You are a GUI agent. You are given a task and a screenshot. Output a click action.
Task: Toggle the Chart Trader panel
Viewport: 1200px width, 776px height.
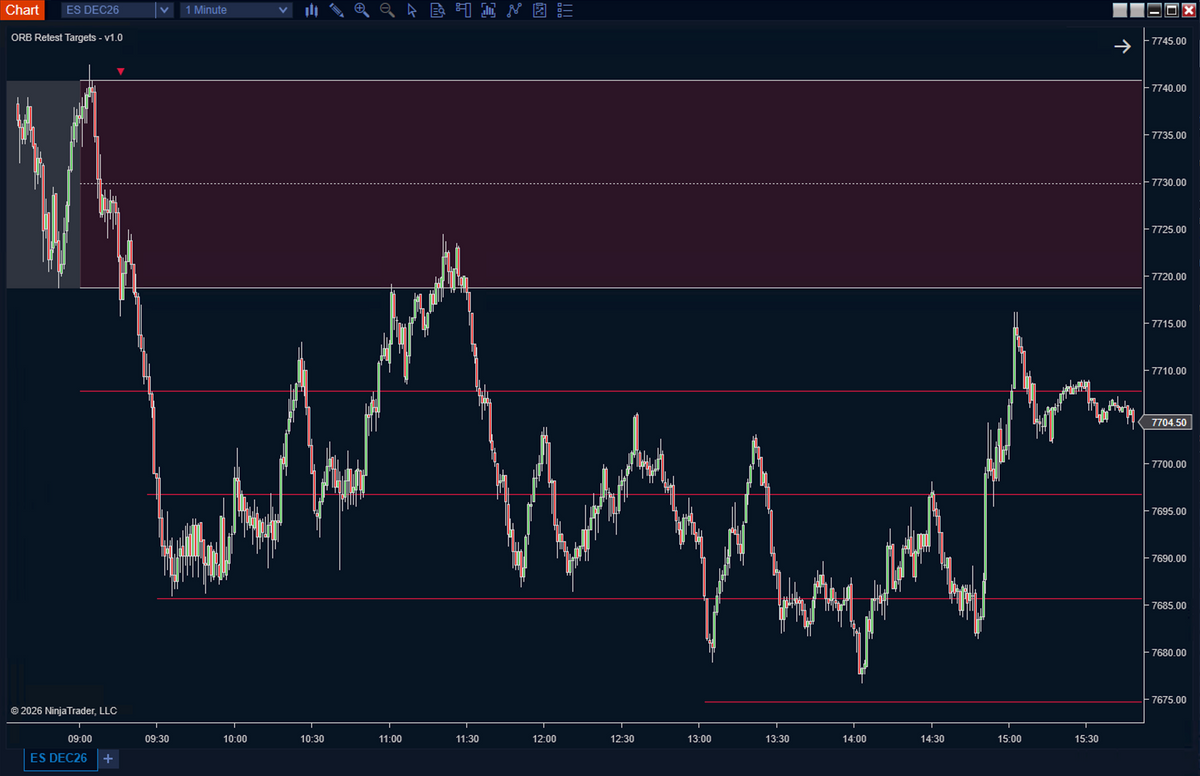point(462,10)
